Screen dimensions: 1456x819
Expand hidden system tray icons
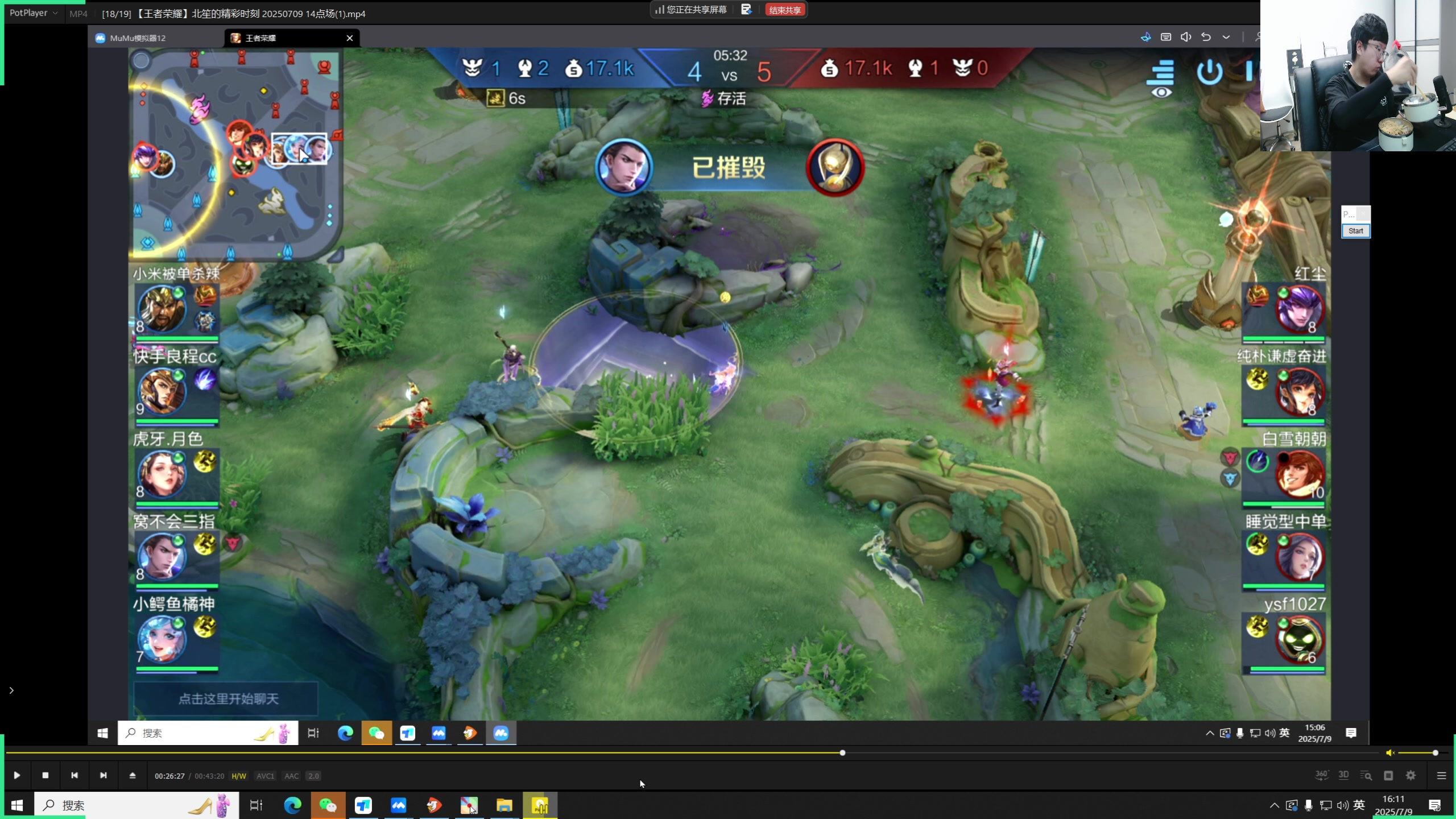[x=1274, y=805]
